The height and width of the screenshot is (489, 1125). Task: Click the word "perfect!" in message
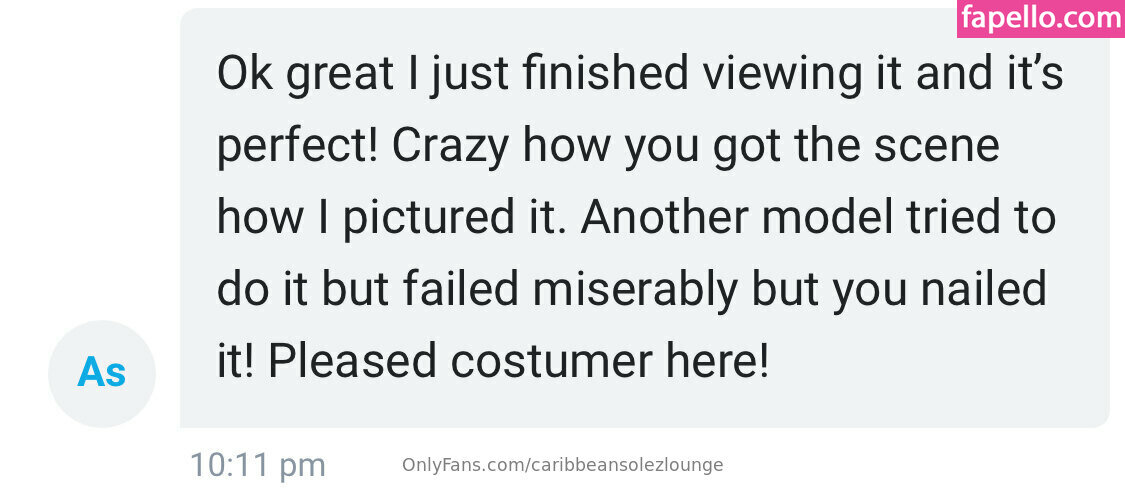pos(297,146)
